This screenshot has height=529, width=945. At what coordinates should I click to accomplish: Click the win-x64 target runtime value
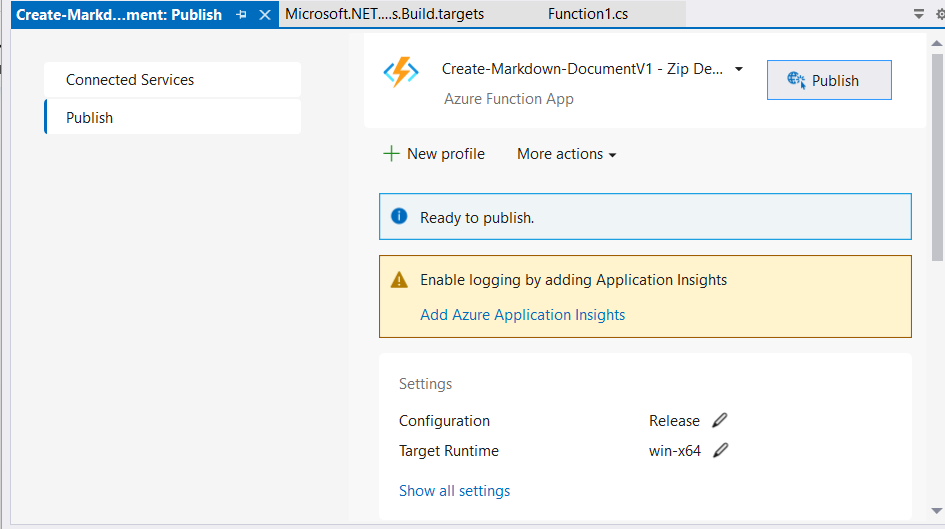click(674, 451)
